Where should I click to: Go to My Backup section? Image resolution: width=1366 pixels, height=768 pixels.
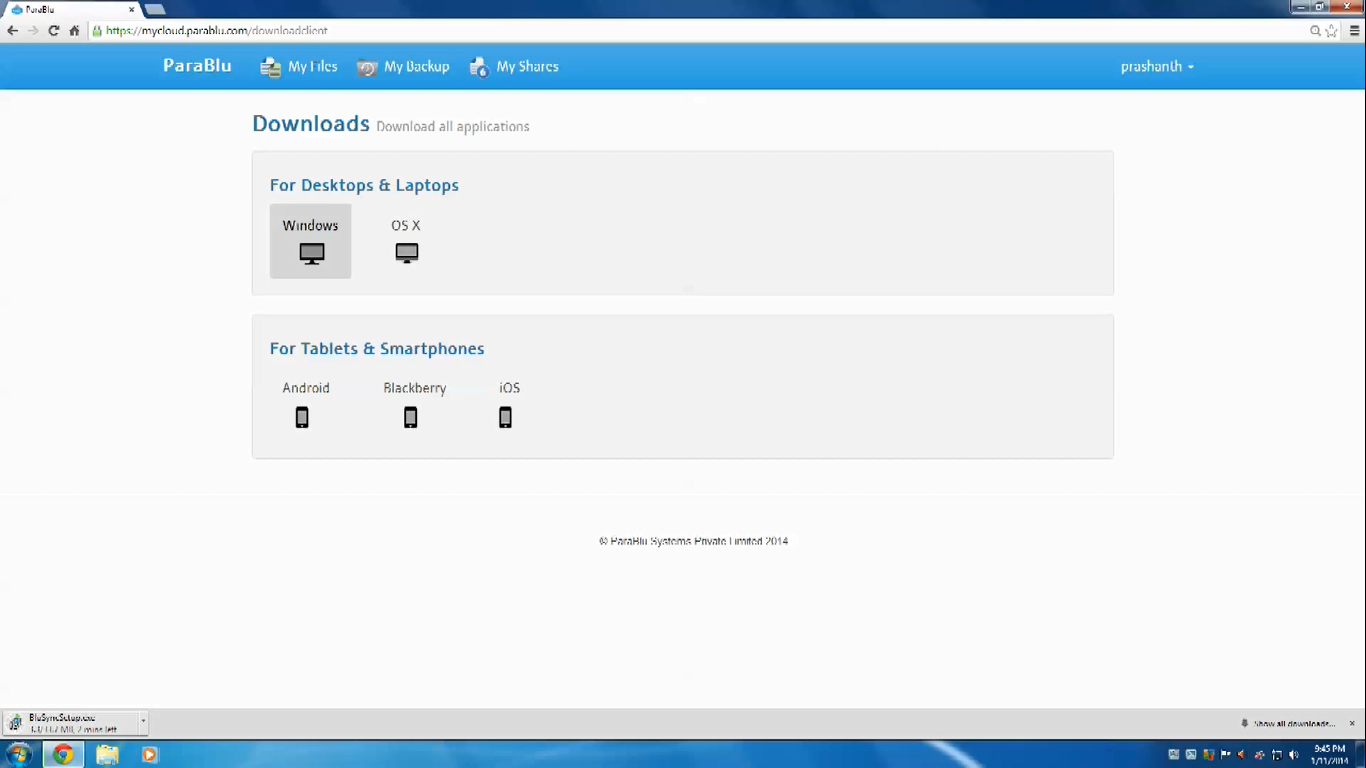click(x=403, y=67)
